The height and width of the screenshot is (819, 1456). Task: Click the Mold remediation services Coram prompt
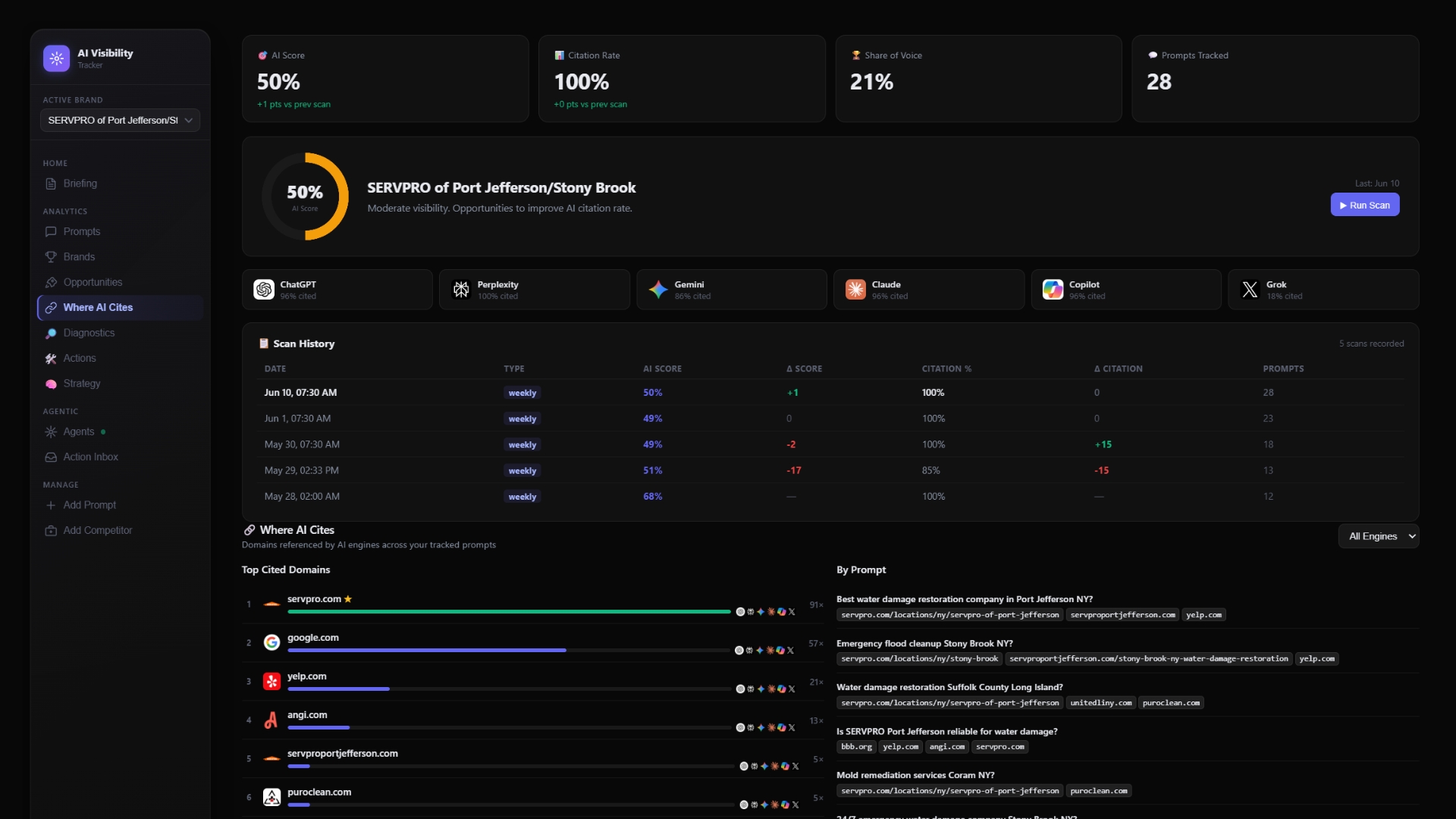click(x=915, y=775)
